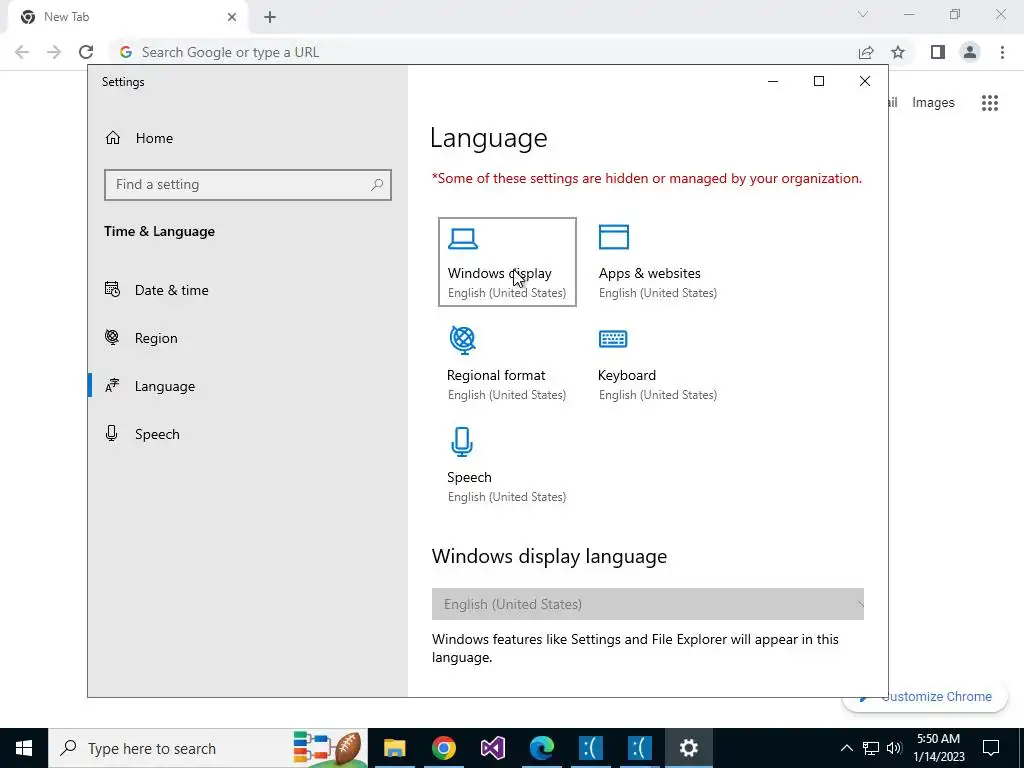Open the taskbar clock and date
The height and width of the screenshot is (768, 1024).
[938, 748]
